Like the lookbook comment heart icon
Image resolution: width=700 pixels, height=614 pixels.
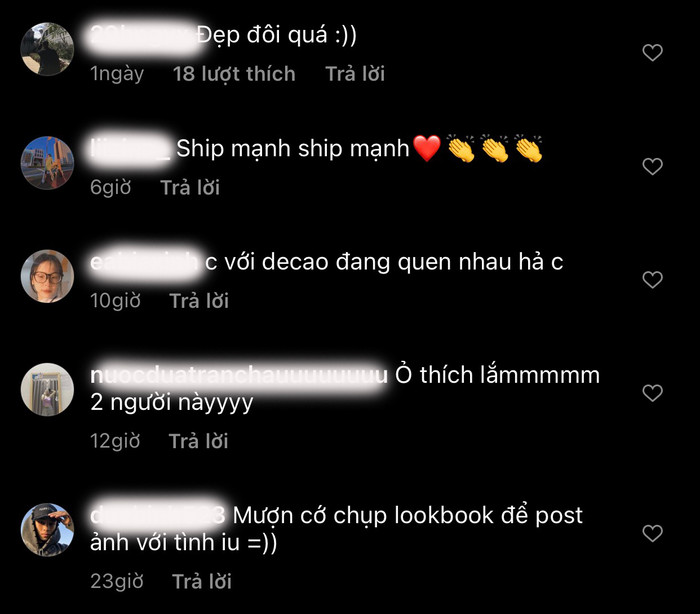652,533
